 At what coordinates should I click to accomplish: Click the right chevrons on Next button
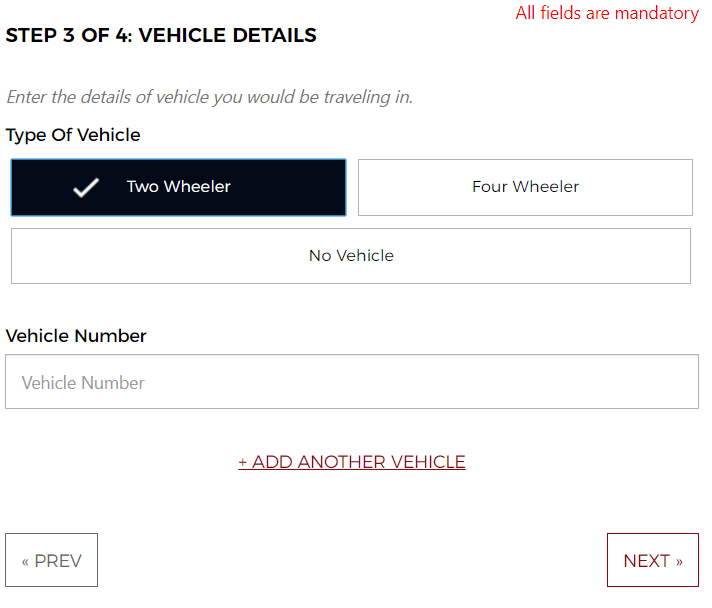click(679, 561)
